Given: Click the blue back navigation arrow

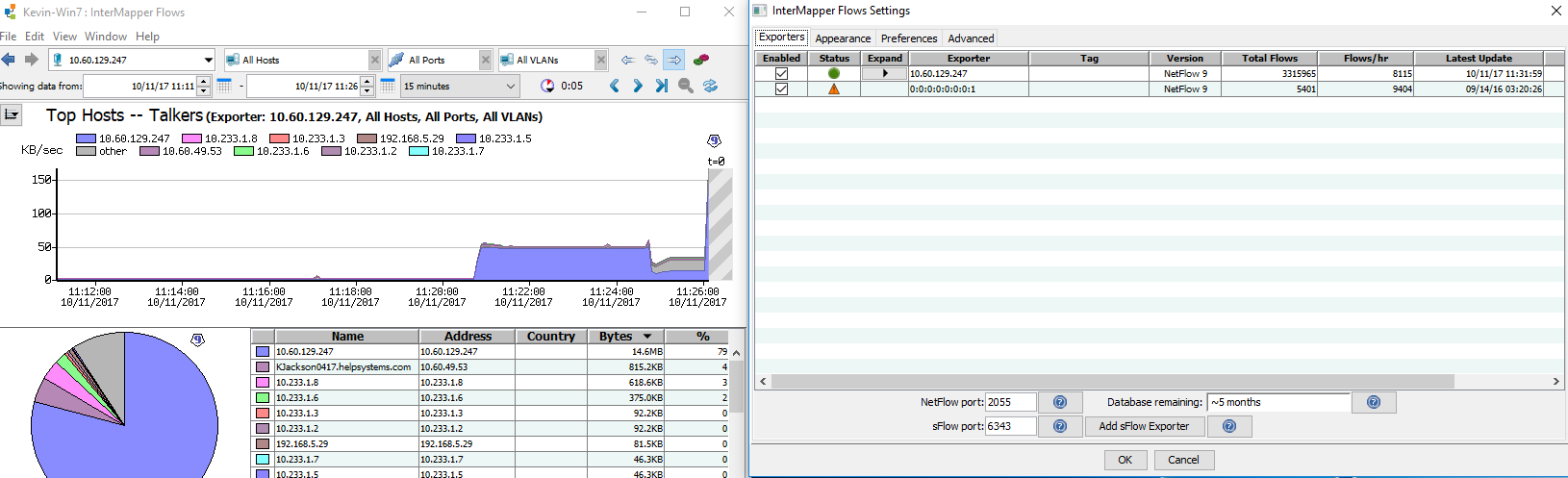Looking at the screenshot, I should (x=8, y=60).
